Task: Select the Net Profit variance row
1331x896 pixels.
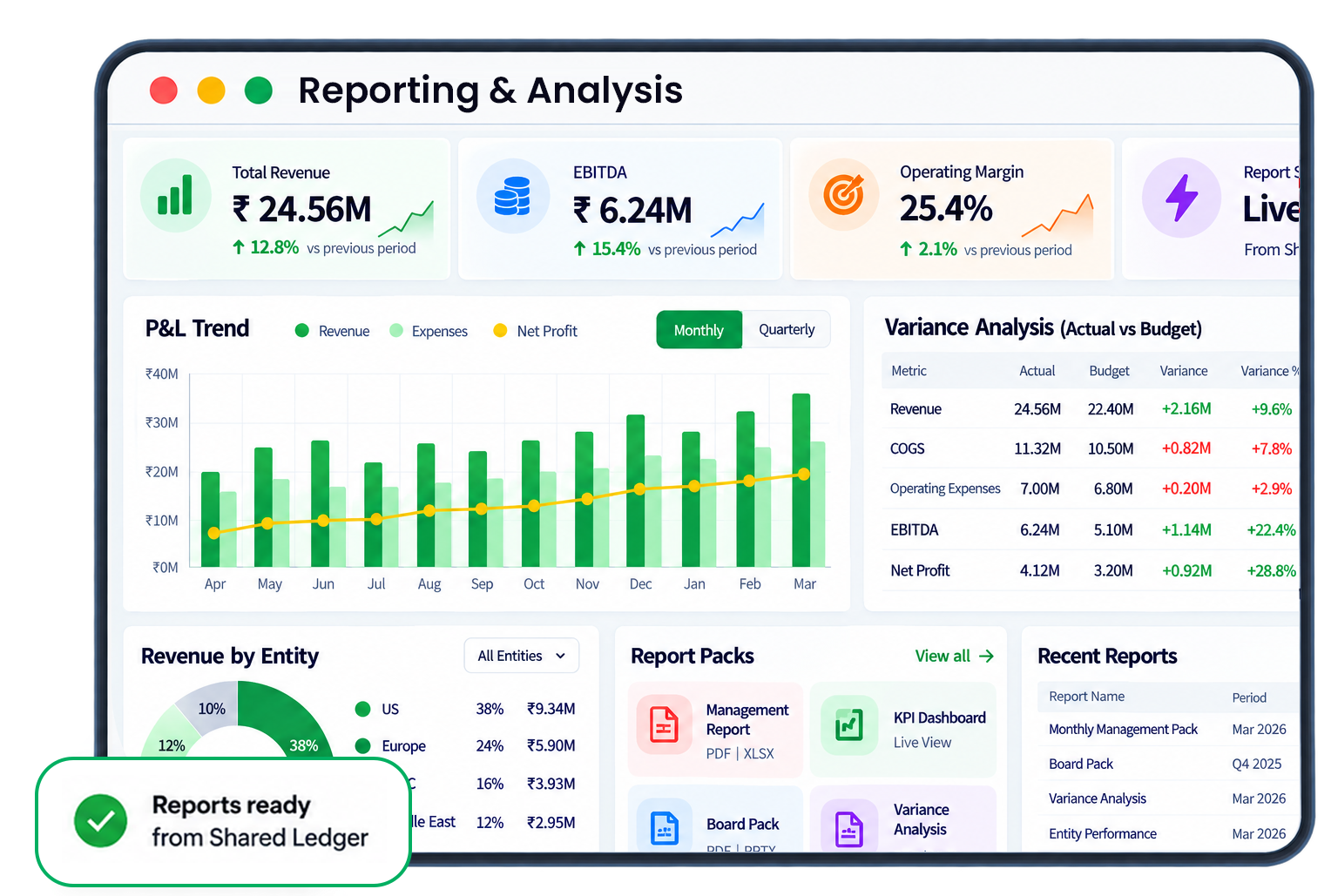Action: (1091, 570)
